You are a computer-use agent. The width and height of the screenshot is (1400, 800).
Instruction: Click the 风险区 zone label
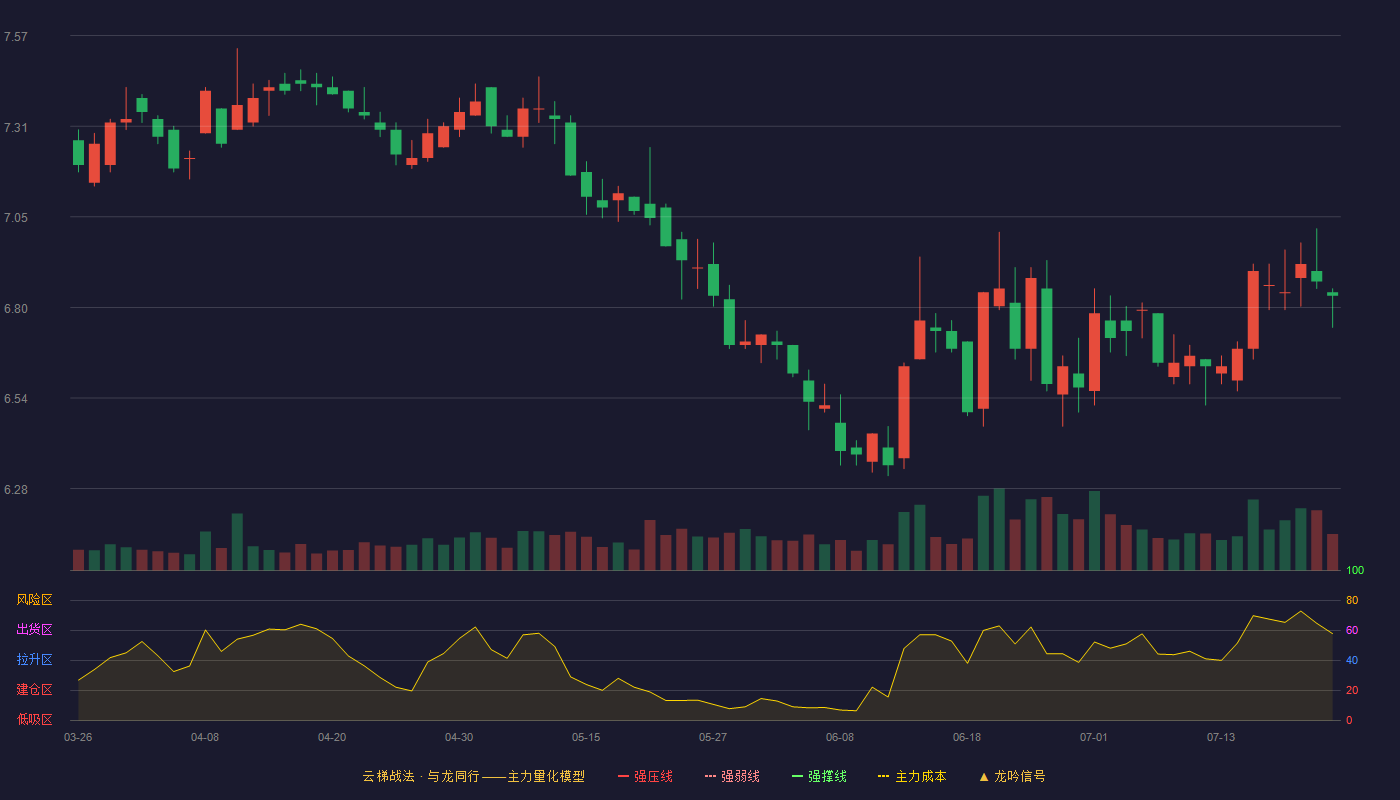tap(34, 600)
